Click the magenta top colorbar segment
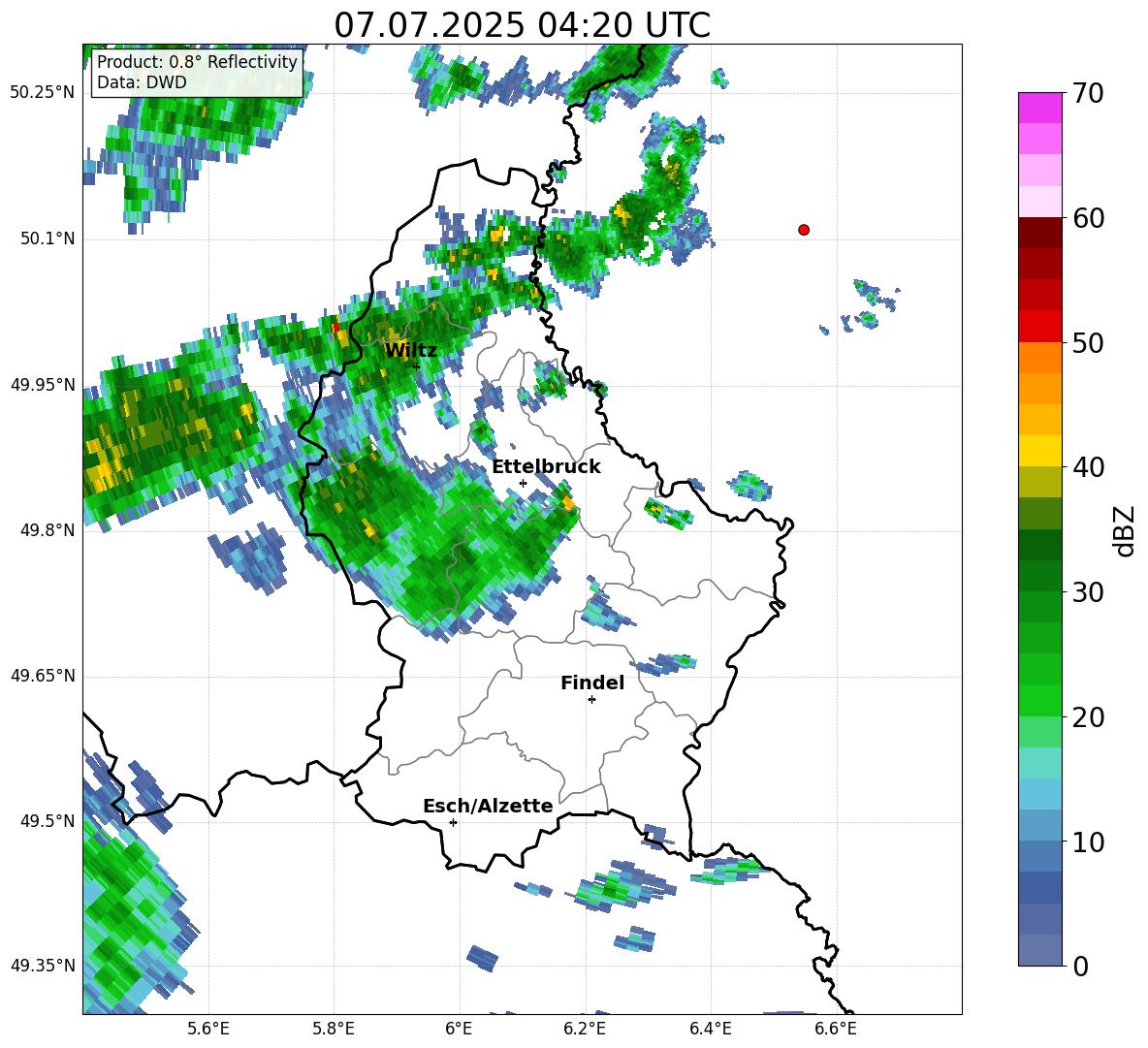The width and height of the screenshot is (1148, 1048). pyautogui.click(x=1039, y=108)
